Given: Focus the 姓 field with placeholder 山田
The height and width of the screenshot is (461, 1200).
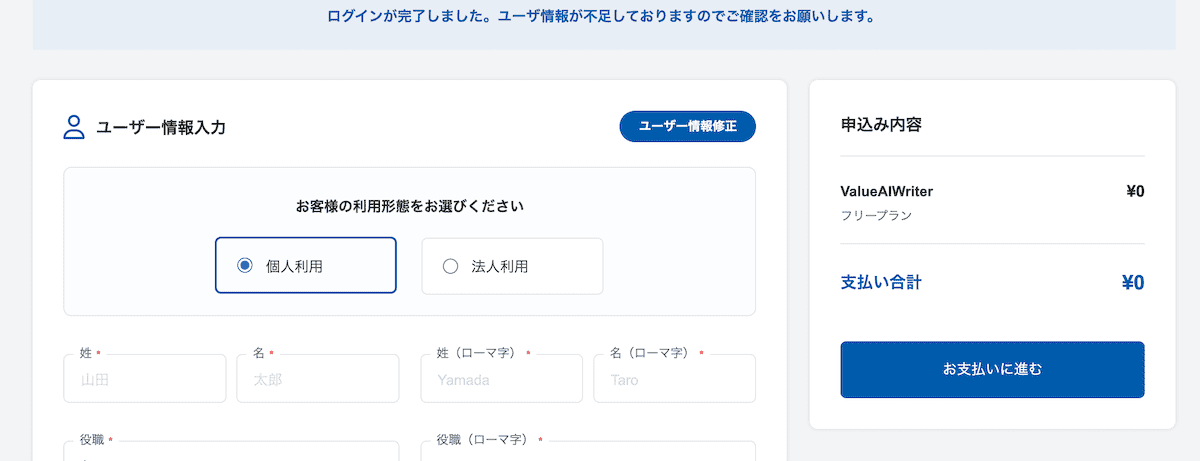Looking at the screenshot, I should point(144,380).
